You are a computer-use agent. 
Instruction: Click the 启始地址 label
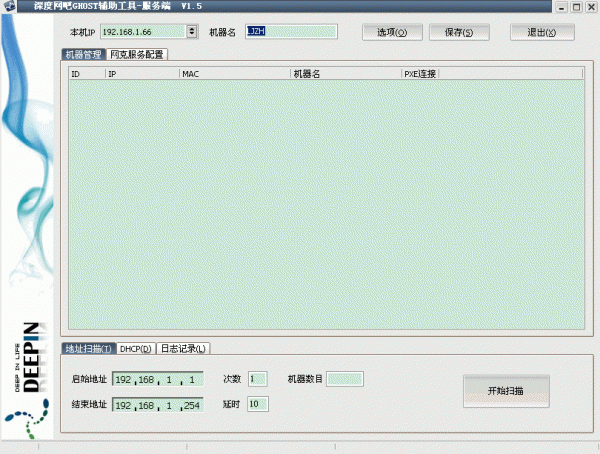coord(89,379)
